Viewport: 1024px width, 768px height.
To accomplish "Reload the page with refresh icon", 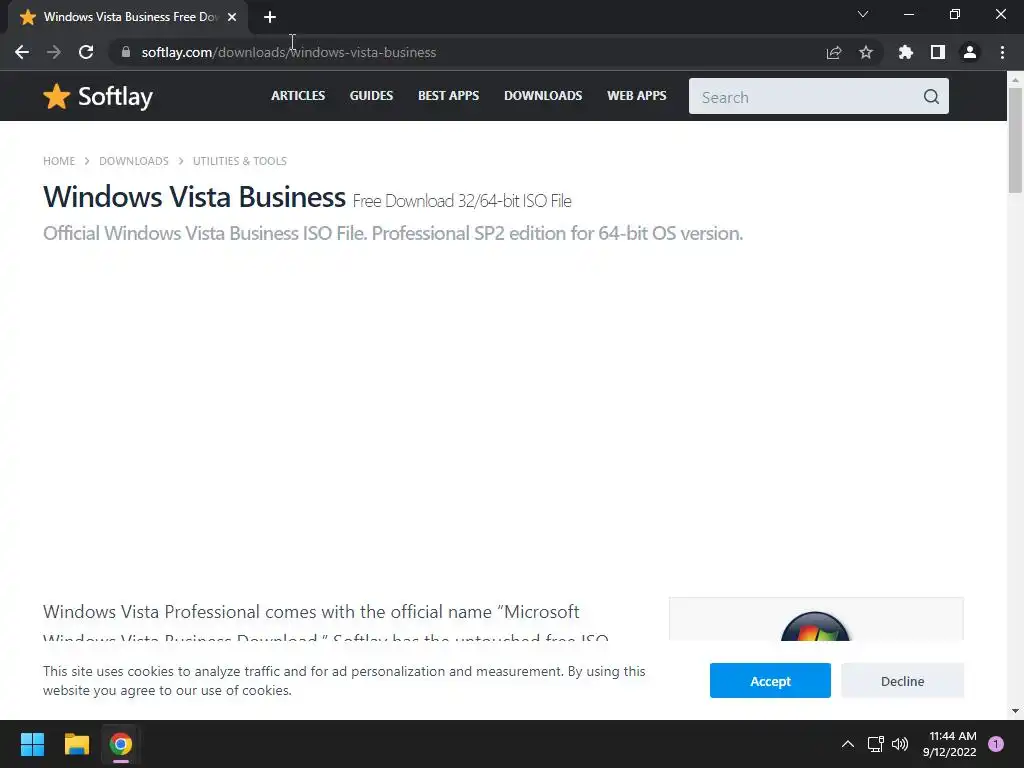I will 86,52.
